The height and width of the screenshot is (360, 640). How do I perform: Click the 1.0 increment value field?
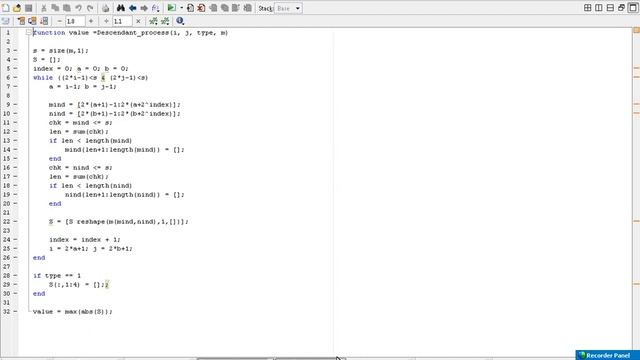pos(75,21)
